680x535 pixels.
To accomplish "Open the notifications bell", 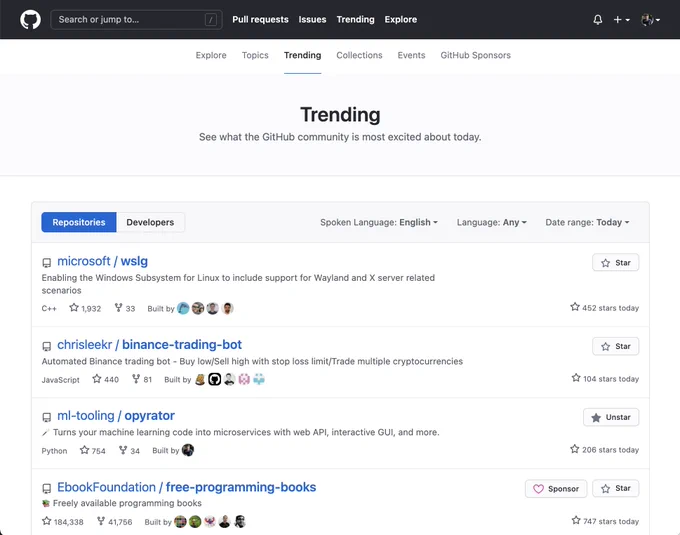I will [x=598, y=20].
